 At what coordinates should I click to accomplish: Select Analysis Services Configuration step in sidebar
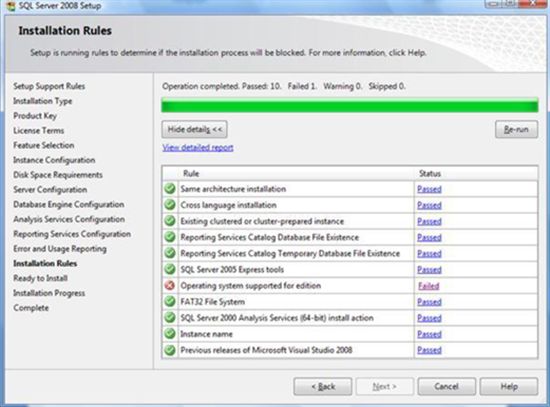click(x=69, y=219)
